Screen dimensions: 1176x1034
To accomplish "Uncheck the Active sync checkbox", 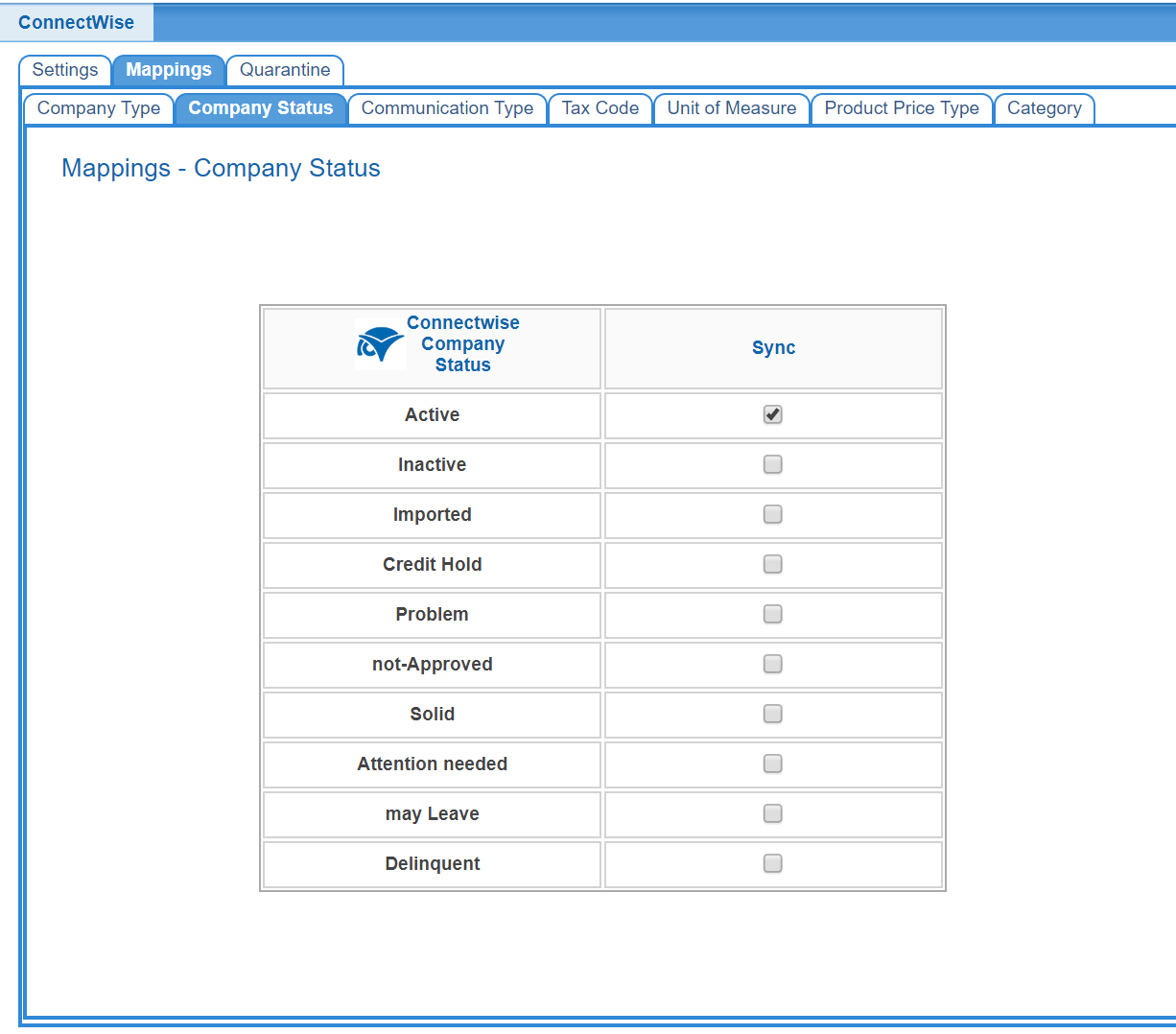I will pyautogui.click(x=772, y=414).
